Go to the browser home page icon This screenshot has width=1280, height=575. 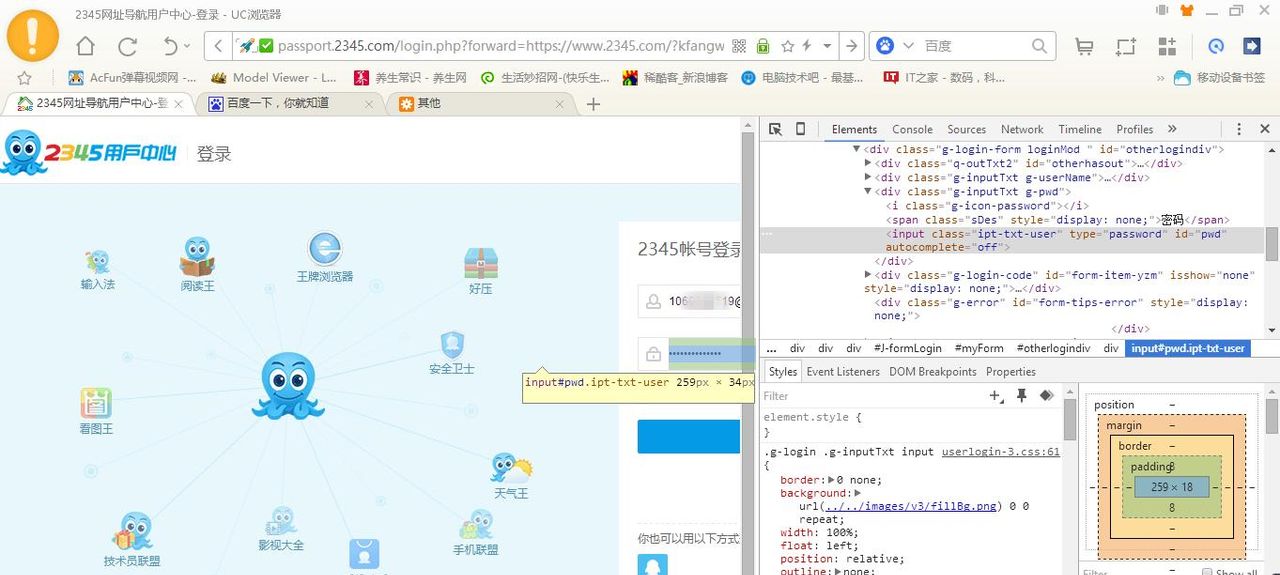point(86,46)
